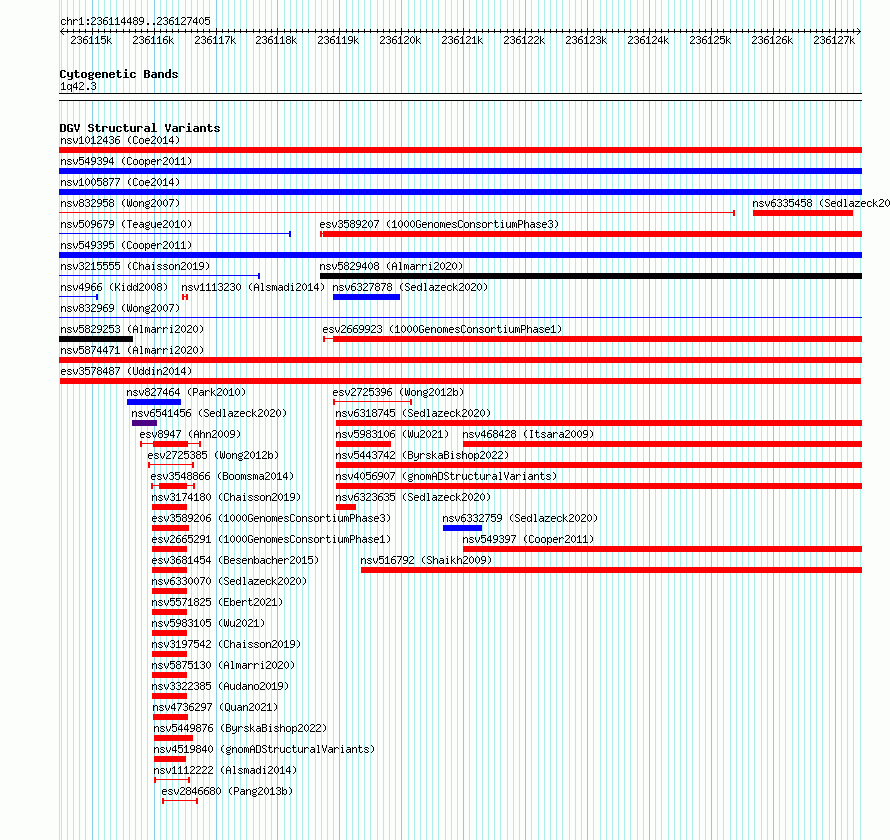The image size is (890, 840).
Task: Select nsv5829253 (Almarri2020) label
Action: click(x=132, y=329)
